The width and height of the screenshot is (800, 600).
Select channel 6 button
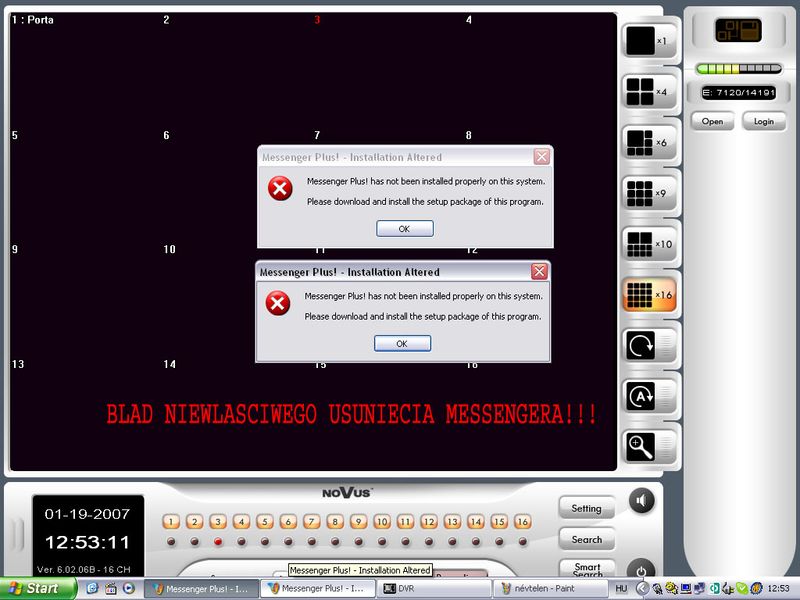point(288,521)
